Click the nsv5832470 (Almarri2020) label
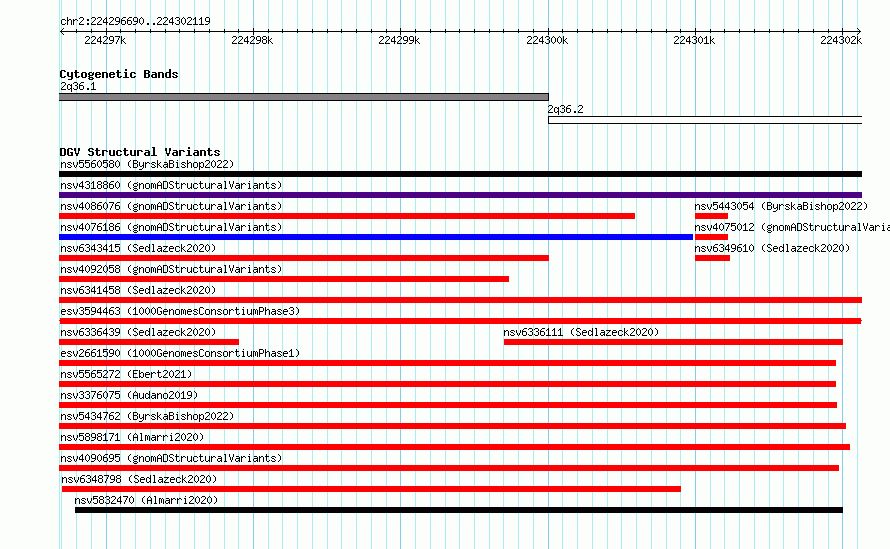 146,500
